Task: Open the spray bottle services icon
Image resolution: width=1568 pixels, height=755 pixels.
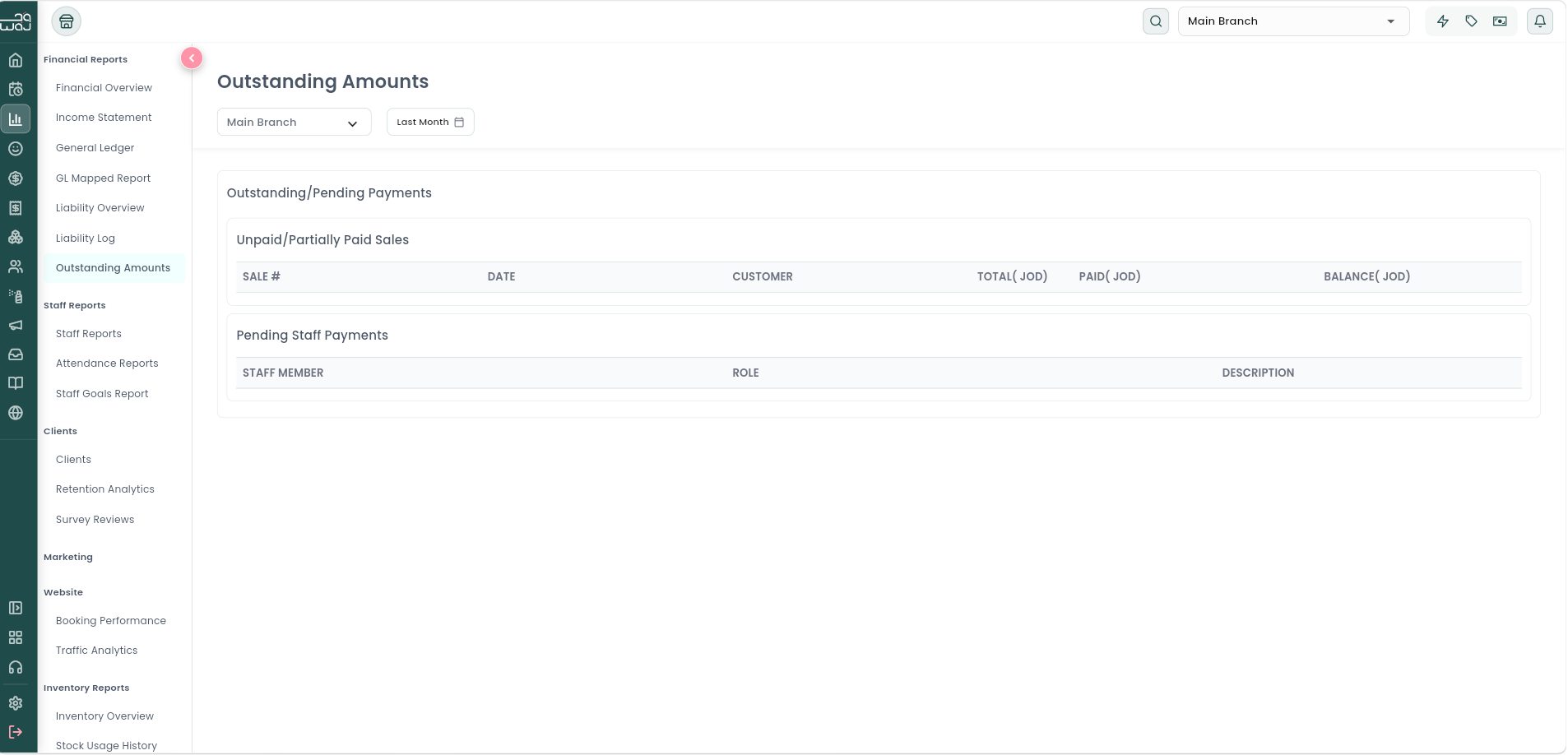Action: click(x=16, y=296)
